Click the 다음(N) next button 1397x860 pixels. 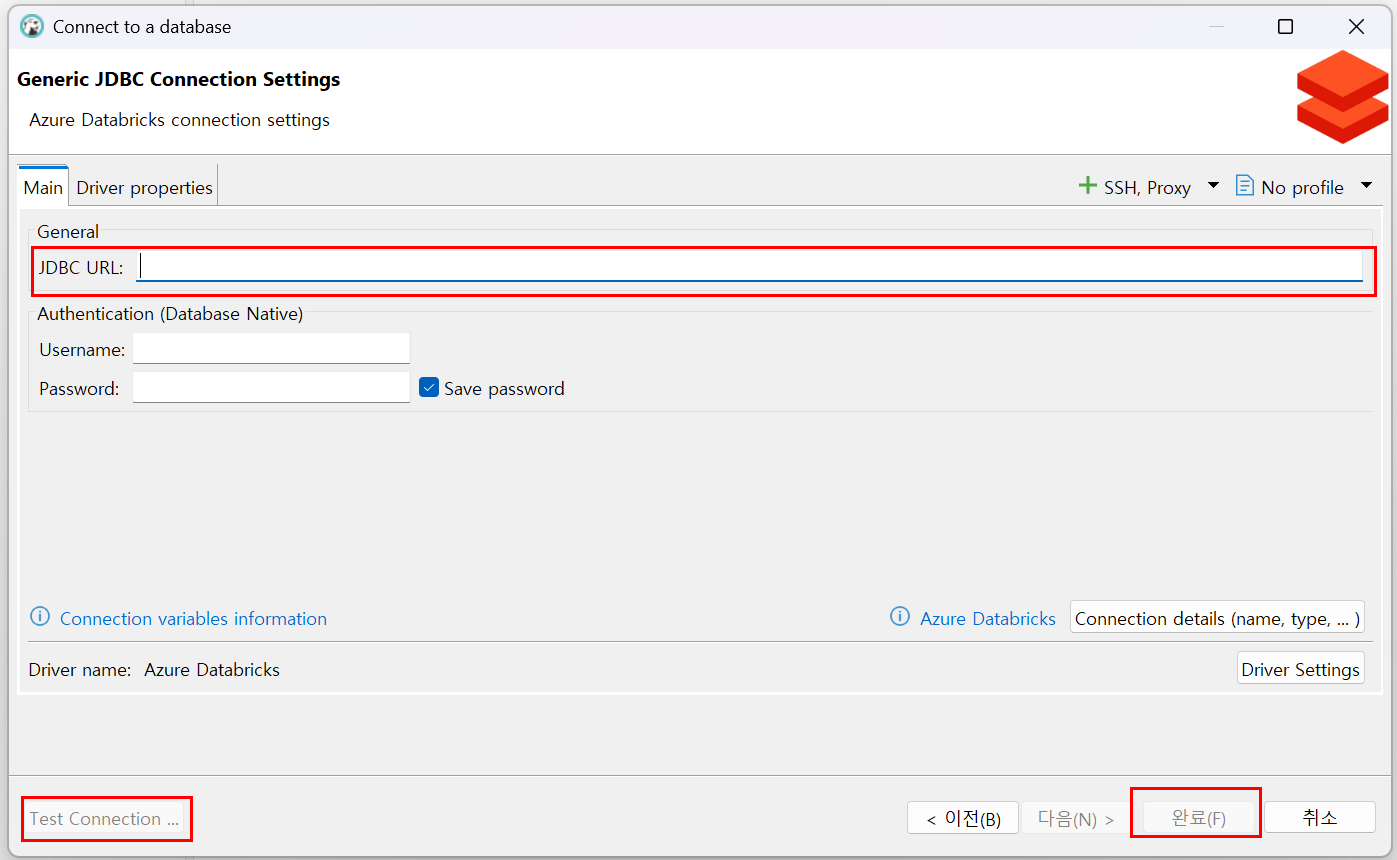point(1076,818)
